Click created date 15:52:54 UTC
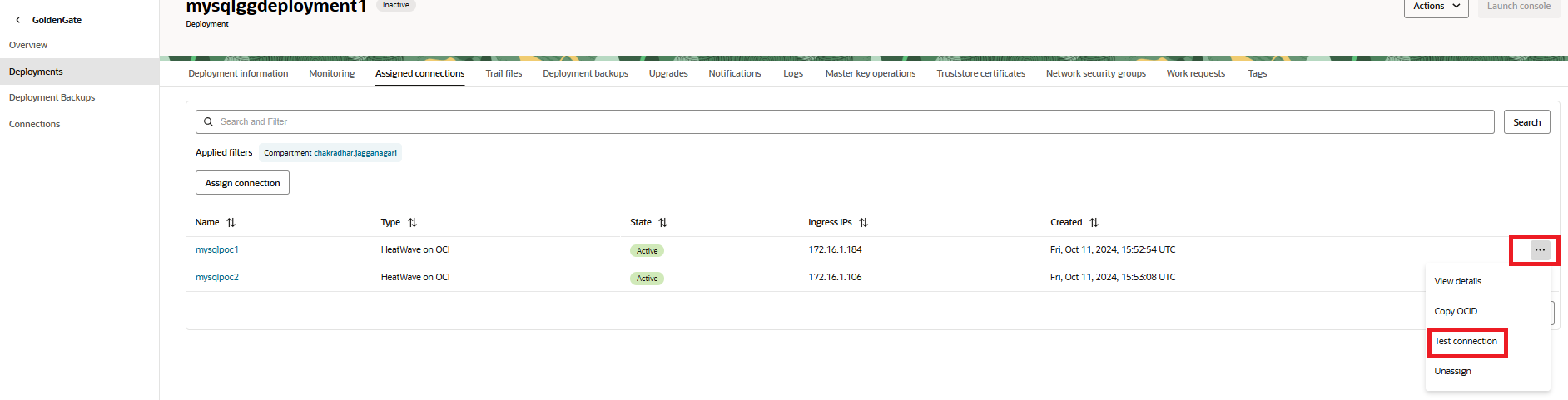 pos(1113,249)
